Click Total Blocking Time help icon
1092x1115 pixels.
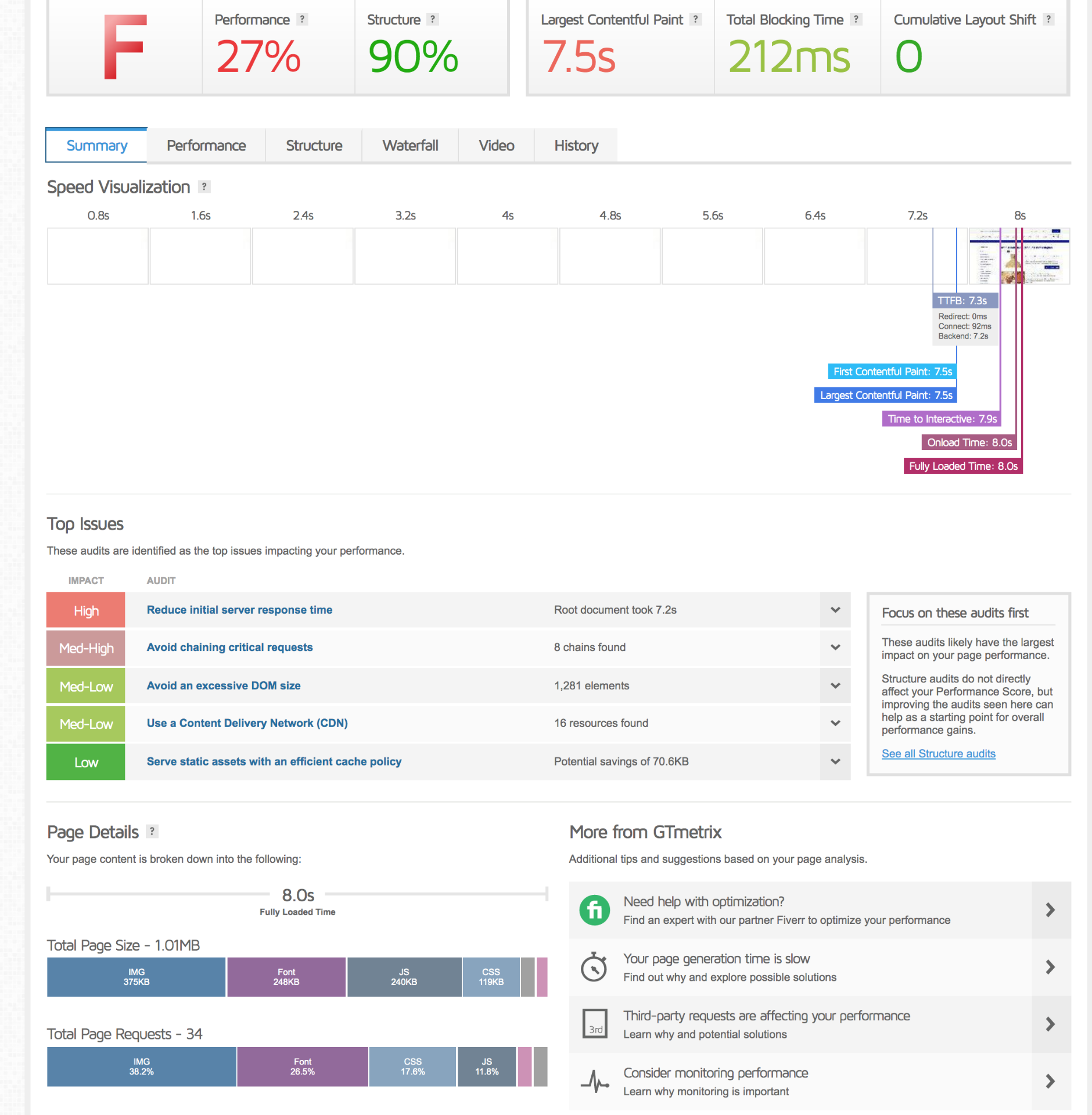856,19
